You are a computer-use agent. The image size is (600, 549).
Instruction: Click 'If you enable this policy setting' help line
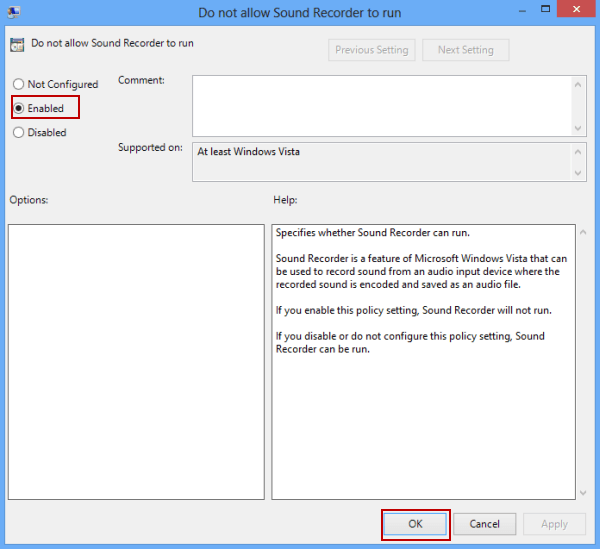414,310
